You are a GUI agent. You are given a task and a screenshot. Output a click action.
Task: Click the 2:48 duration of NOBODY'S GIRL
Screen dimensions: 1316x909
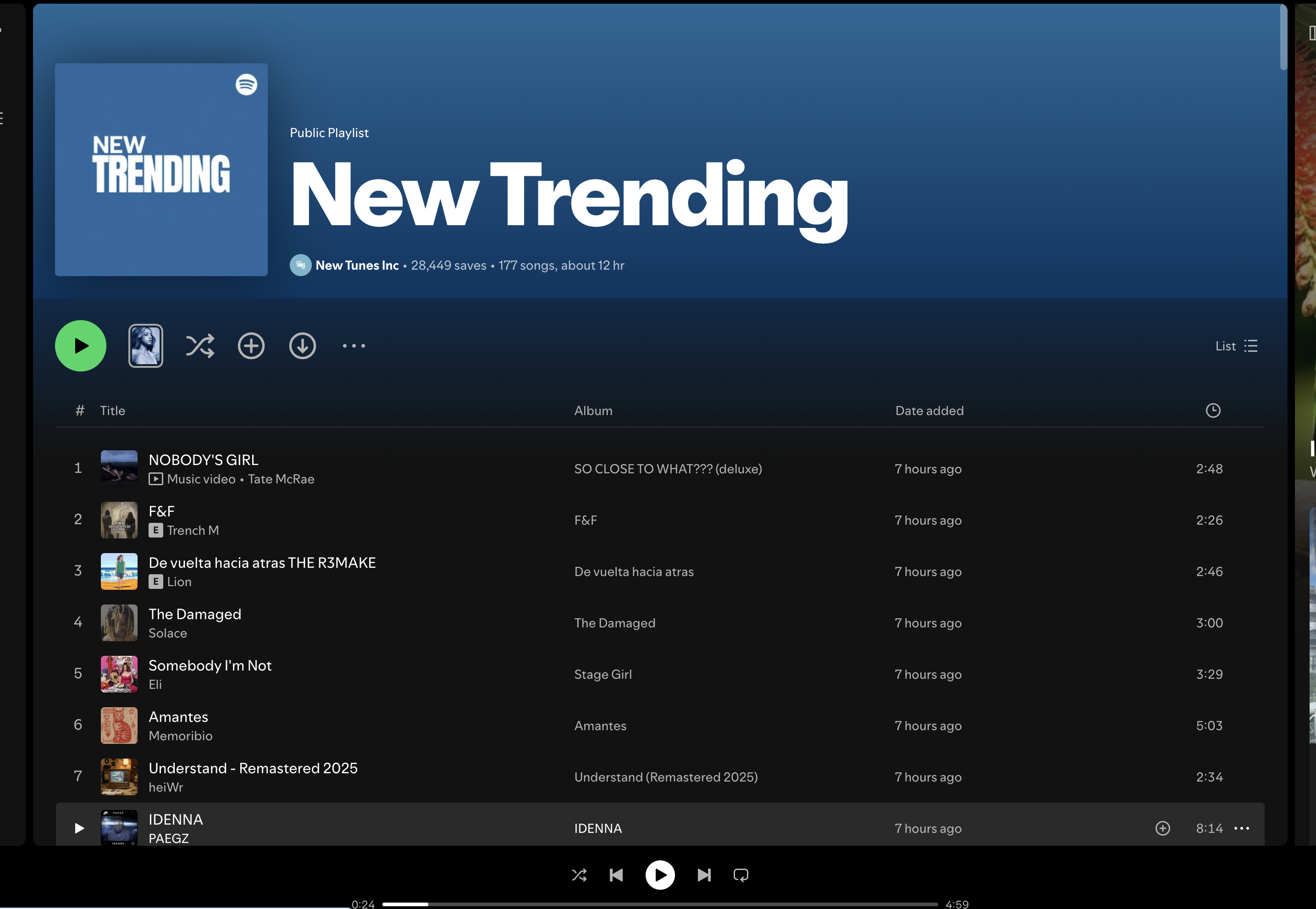(x=1209, y=469)
